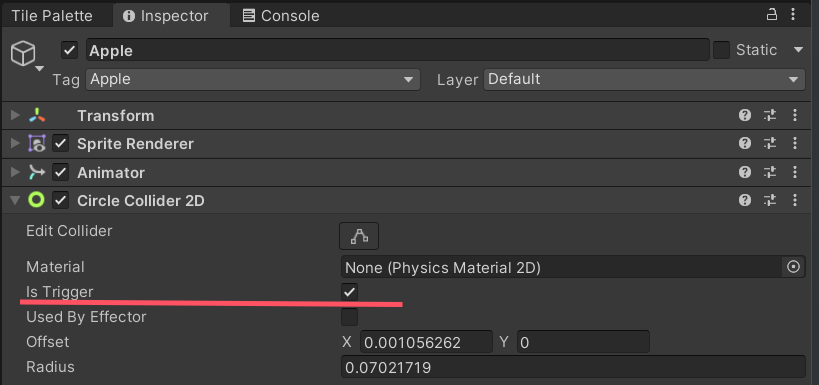This screenshot has height=385, width=819.
Task: Open Animator component more options menu
Action: point(794,172)
